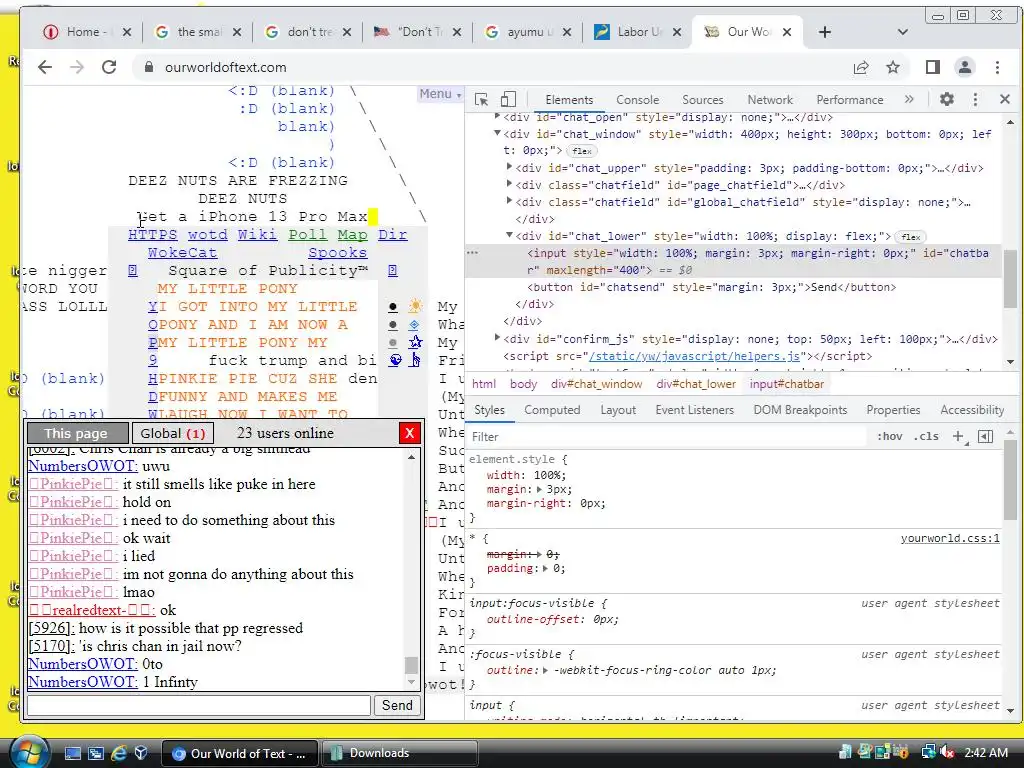Close the chat window with red X
Screen dimensions: 1024x768
pos(409,433)
